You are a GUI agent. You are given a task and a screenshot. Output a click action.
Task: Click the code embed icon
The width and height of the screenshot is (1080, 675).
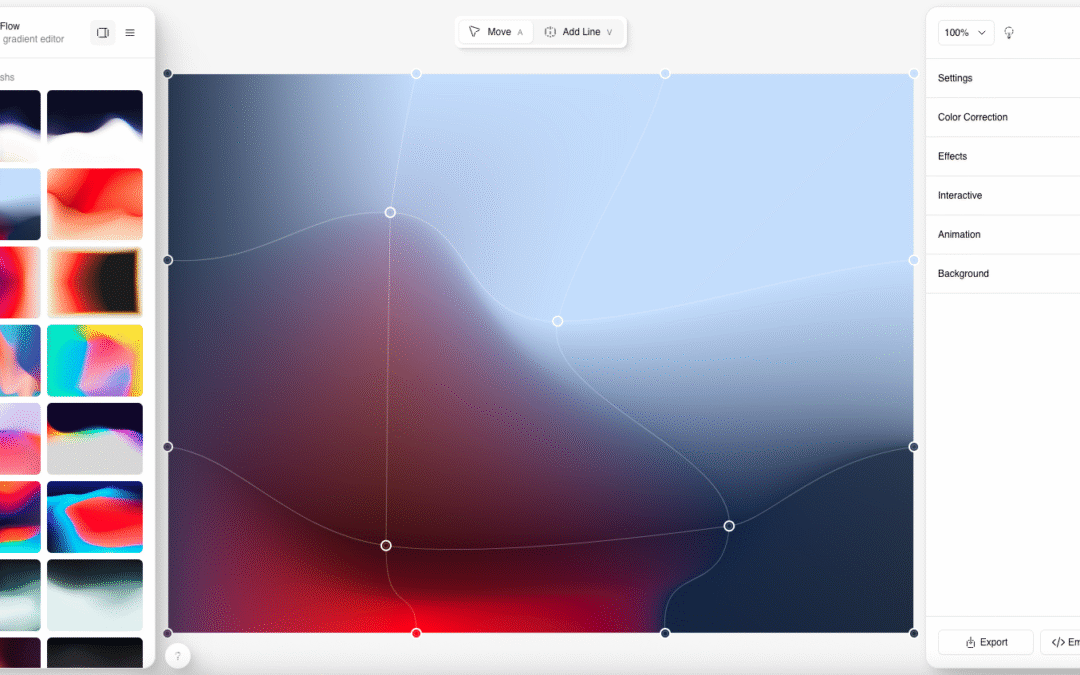pos(1058,642)
